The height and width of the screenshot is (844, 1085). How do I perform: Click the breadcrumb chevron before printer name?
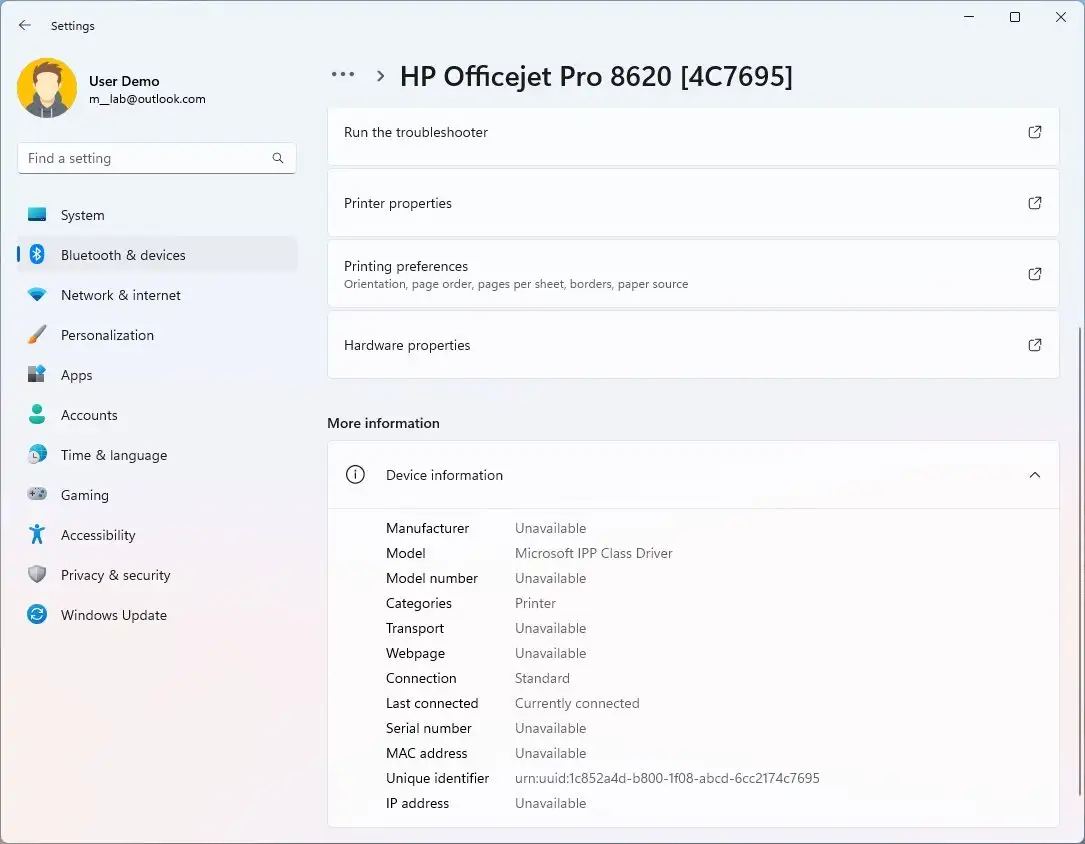coord(381,76)
